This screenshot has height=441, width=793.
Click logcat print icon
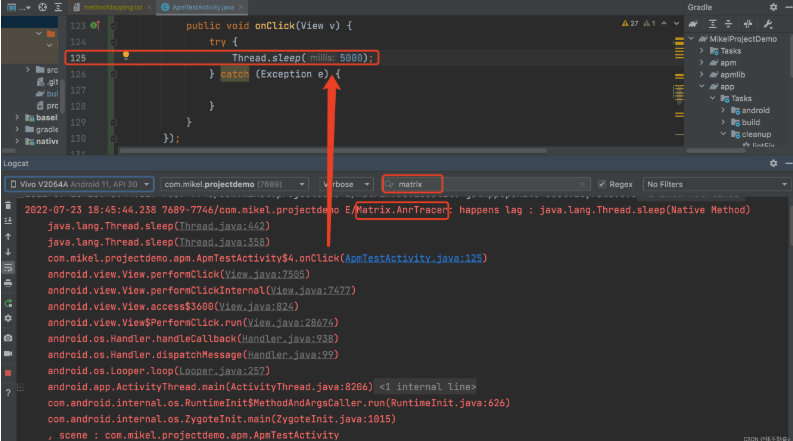[8, 283]
